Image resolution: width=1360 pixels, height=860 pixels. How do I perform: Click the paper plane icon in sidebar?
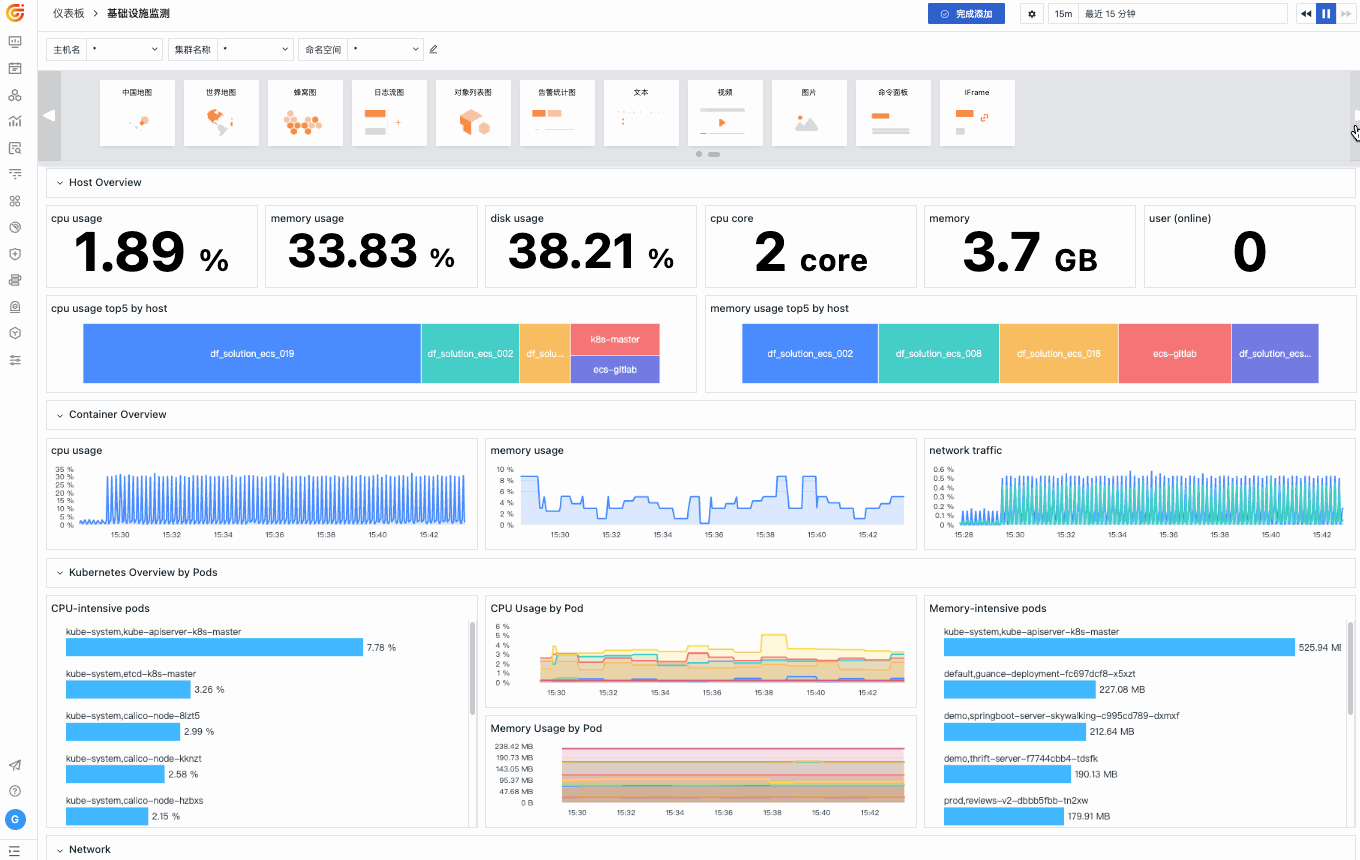(x=15, y=765)
